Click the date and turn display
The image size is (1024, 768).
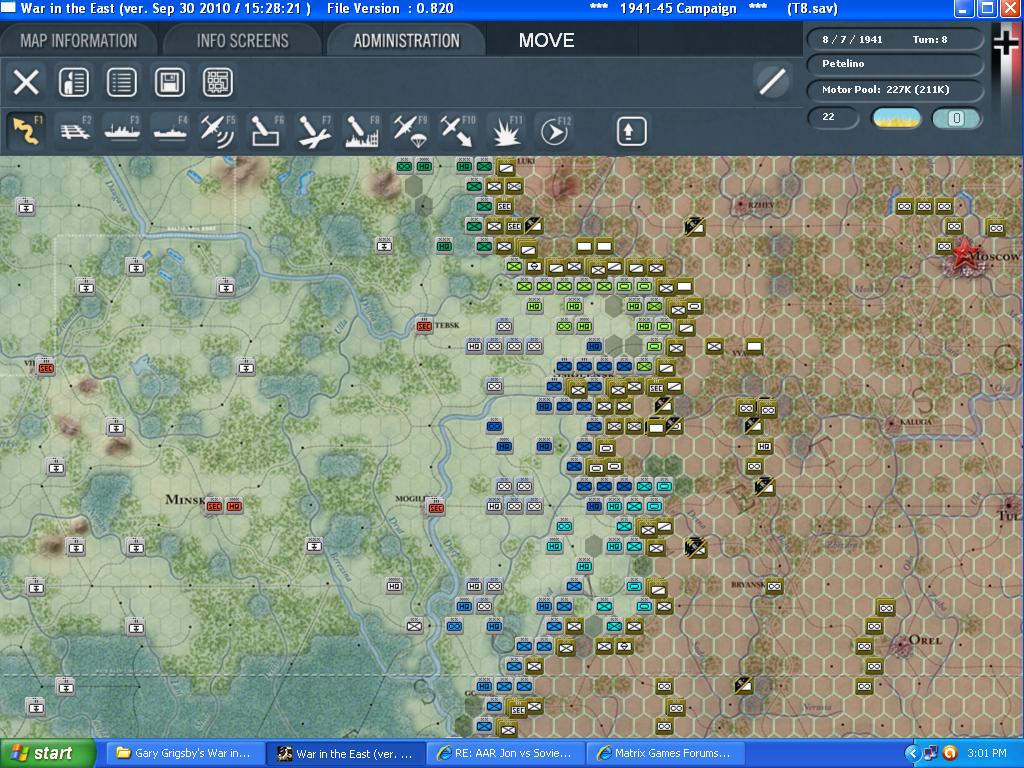(x=895, y=39)
